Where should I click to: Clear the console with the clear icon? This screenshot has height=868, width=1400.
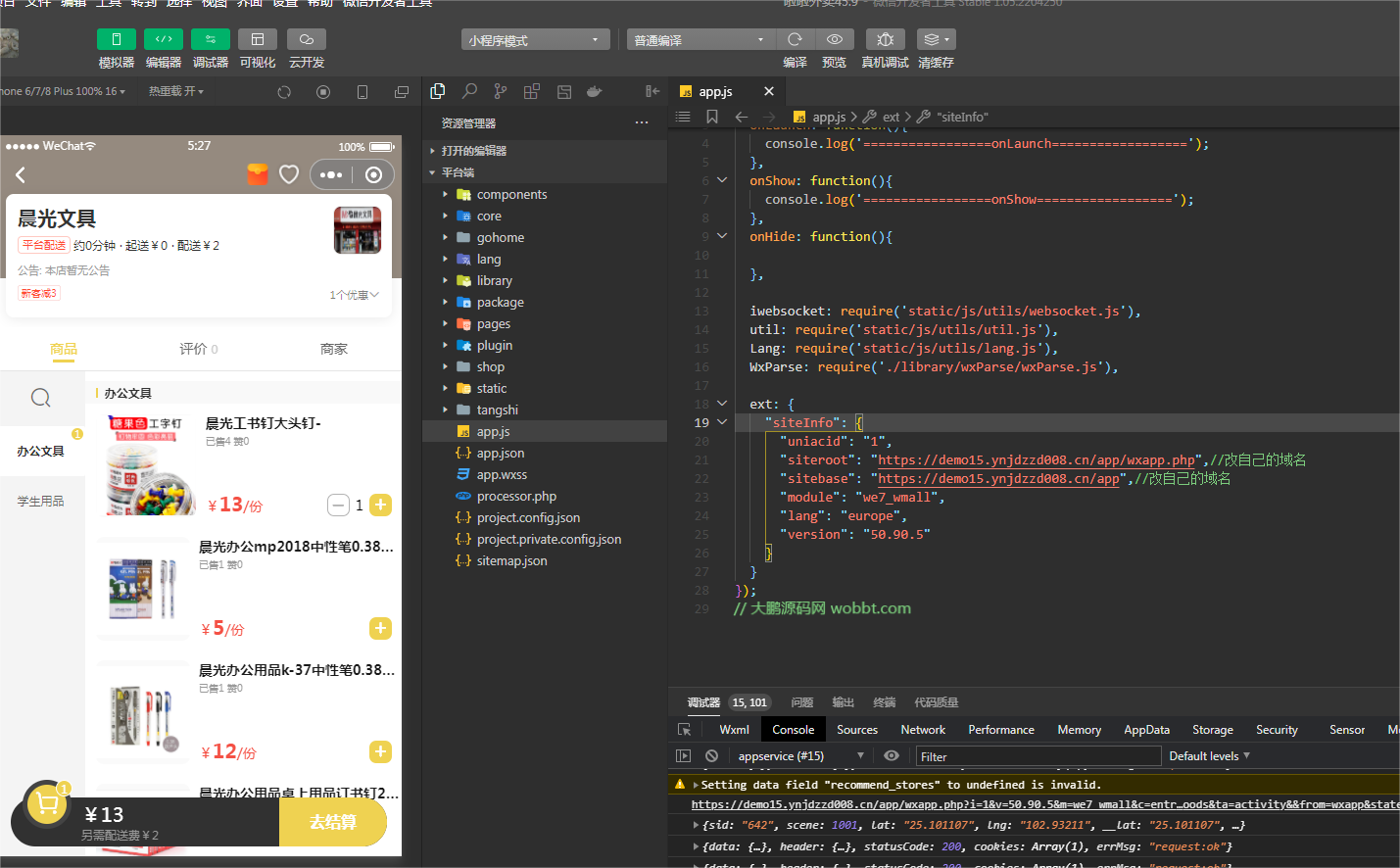coord(711,756)
